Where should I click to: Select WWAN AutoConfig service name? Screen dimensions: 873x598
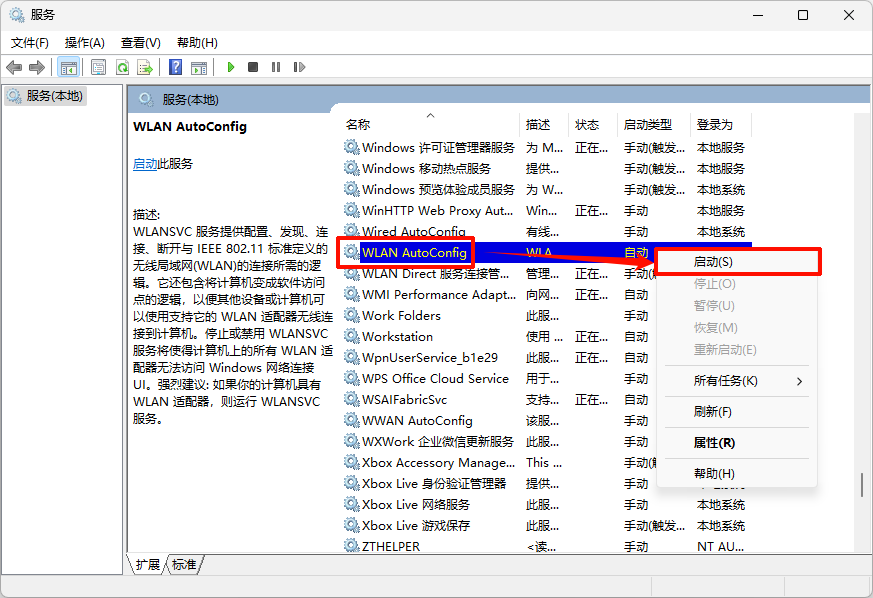coord(418,420)
